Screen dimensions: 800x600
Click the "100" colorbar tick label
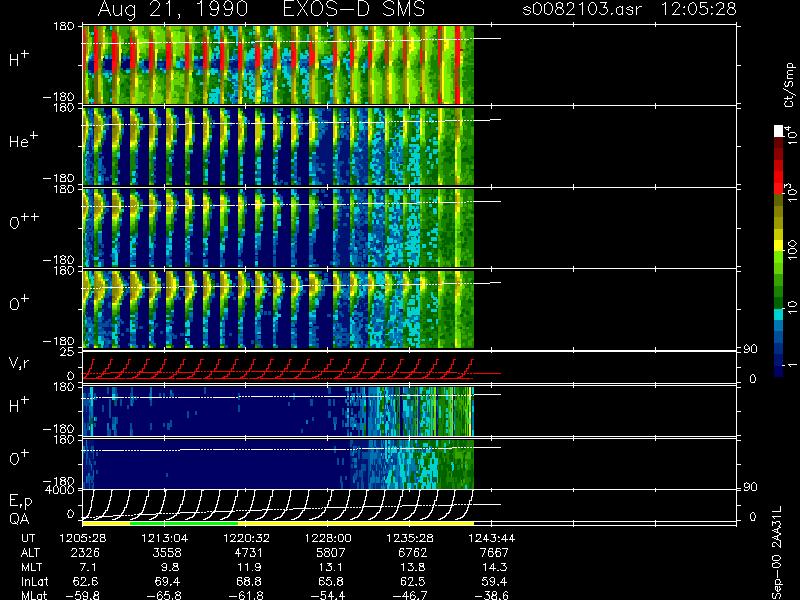[x=792, y=251]
